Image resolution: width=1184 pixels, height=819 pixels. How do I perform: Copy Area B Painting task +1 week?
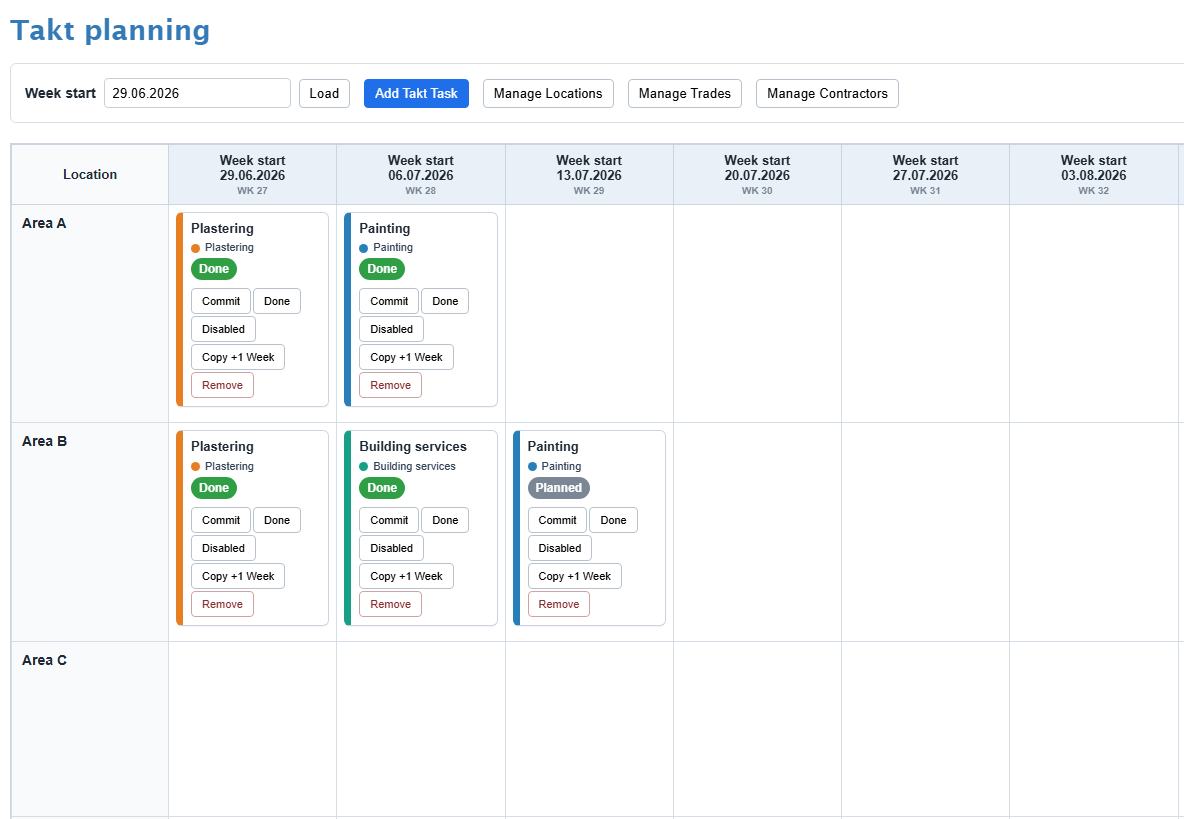[575, 576]
